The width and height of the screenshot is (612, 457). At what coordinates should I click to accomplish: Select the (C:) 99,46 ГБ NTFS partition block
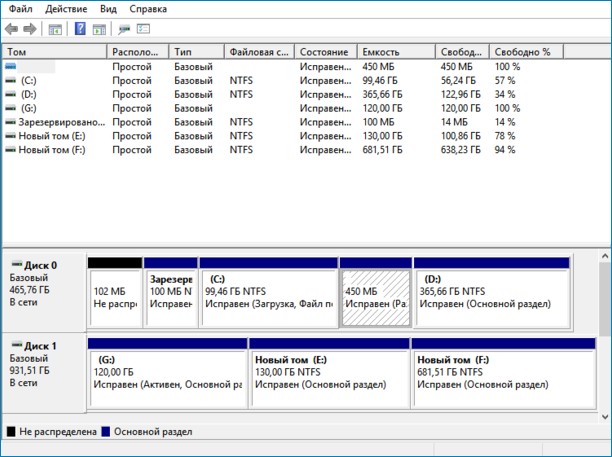point(268,296)
